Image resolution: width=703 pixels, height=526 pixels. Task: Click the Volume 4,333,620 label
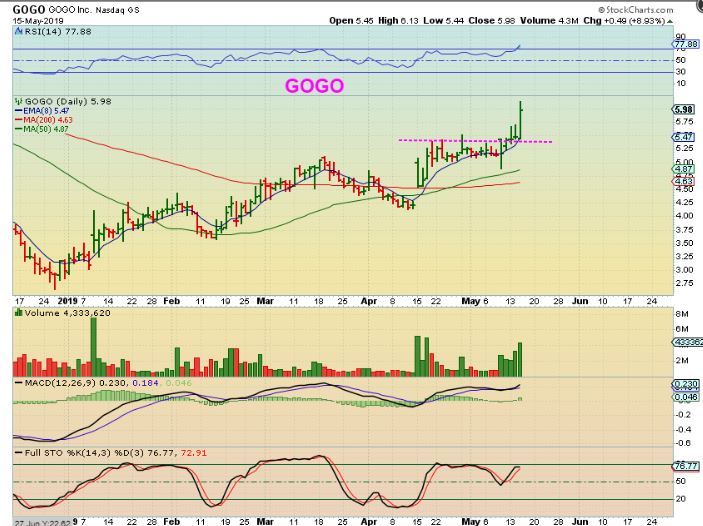[x=67, y=313]
